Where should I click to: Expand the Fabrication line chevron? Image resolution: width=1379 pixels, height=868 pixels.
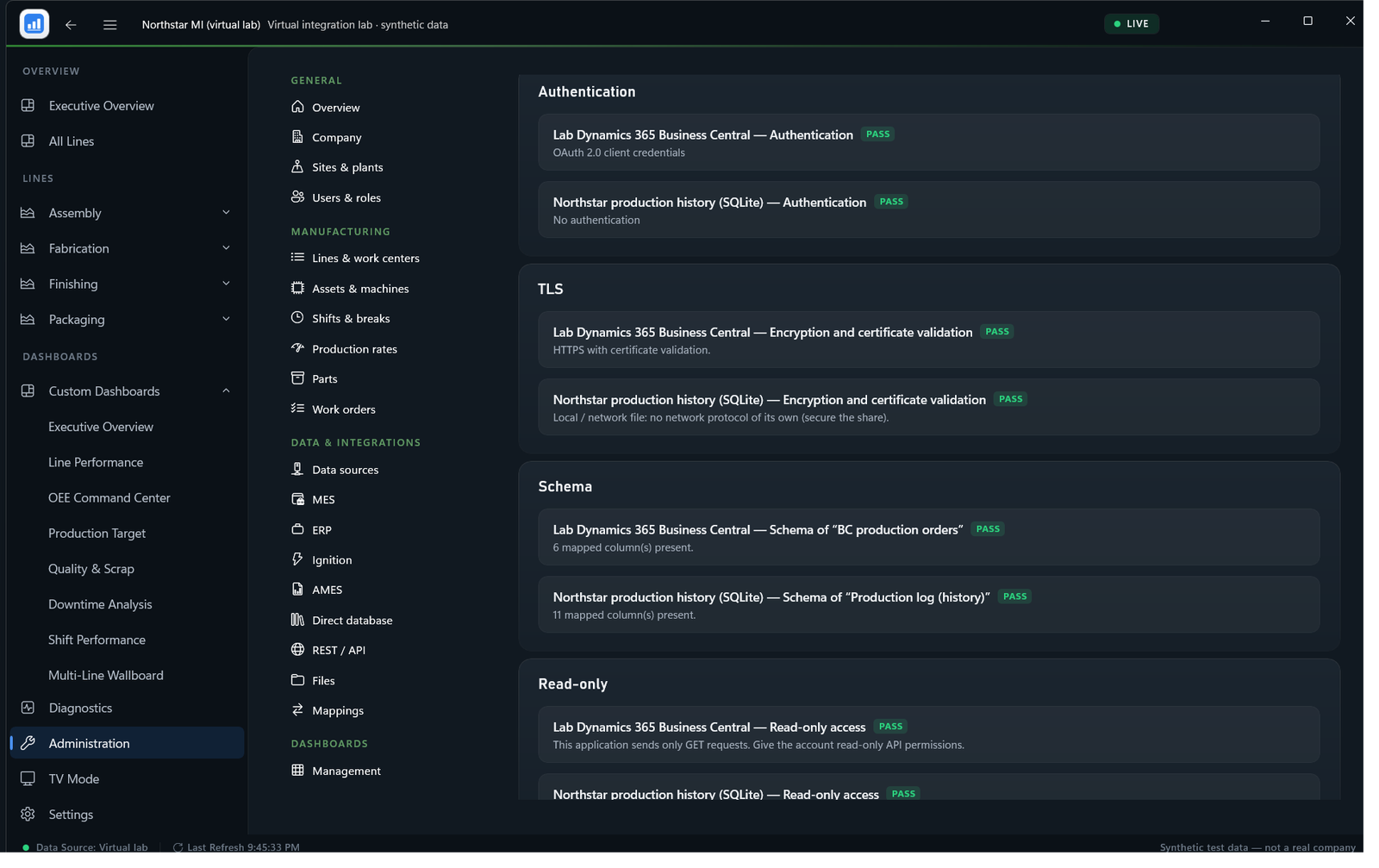point(227,248)
